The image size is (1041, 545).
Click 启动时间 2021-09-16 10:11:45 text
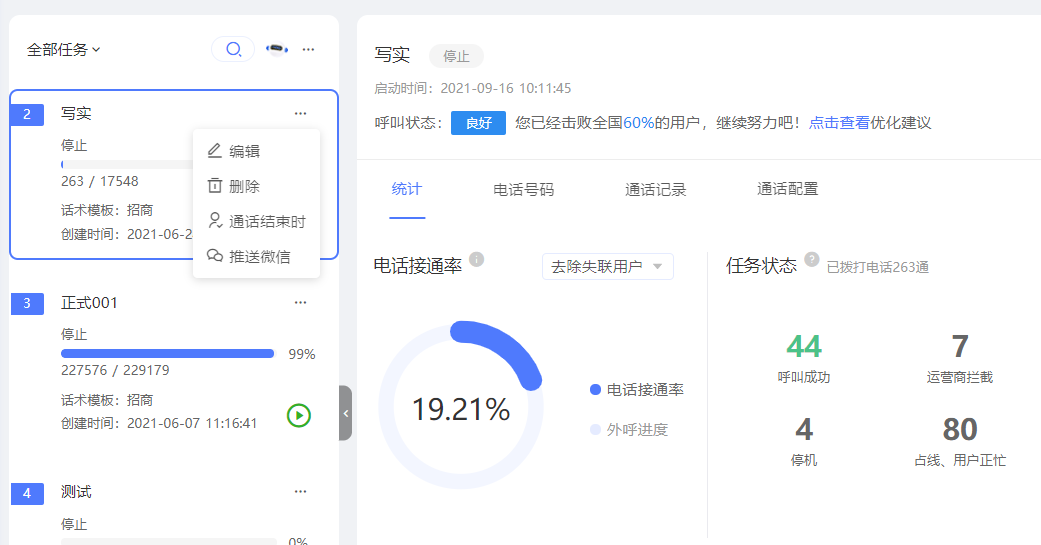473,88
